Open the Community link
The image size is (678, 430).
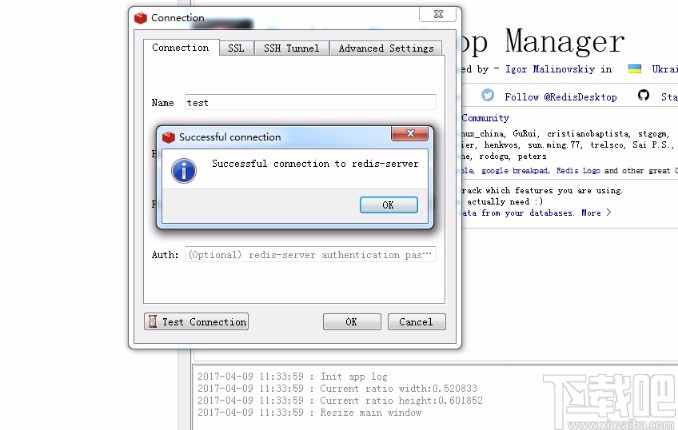(x=485, y=118)
